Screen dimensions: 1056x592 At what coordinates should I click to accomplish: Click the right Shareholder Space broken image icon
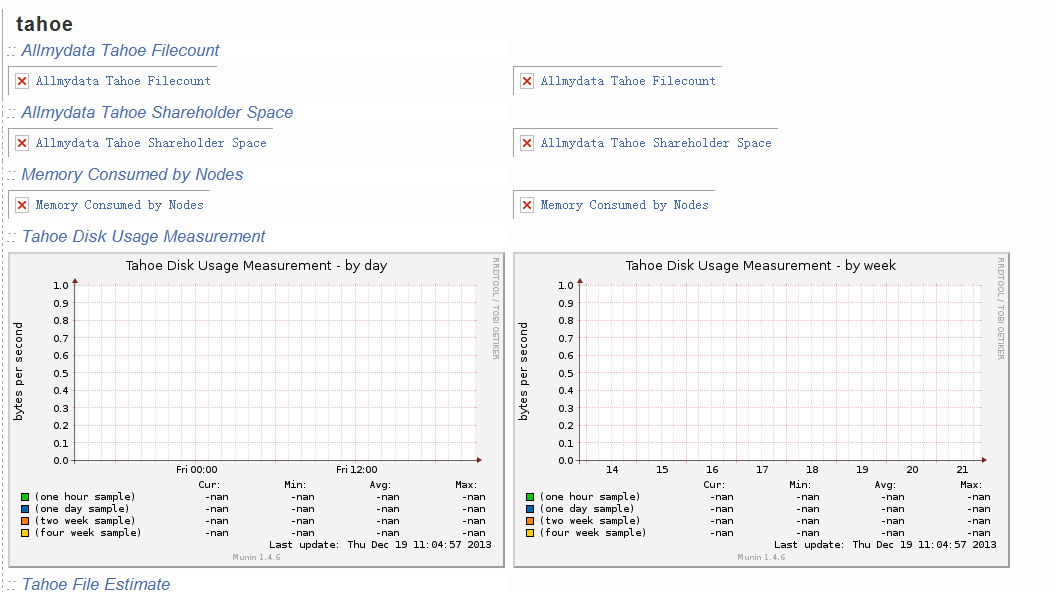527,143
